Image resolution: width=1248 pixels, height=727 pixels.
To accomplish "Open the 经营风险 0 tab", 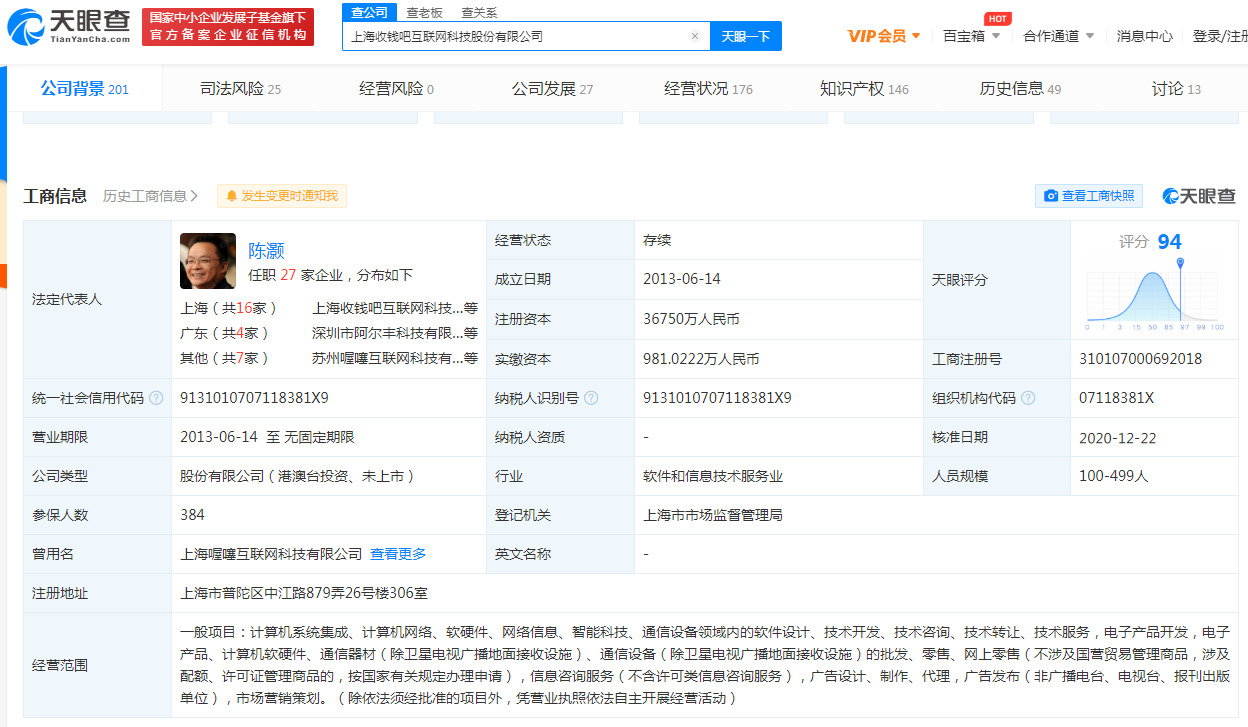I will (x=397, y=89).
